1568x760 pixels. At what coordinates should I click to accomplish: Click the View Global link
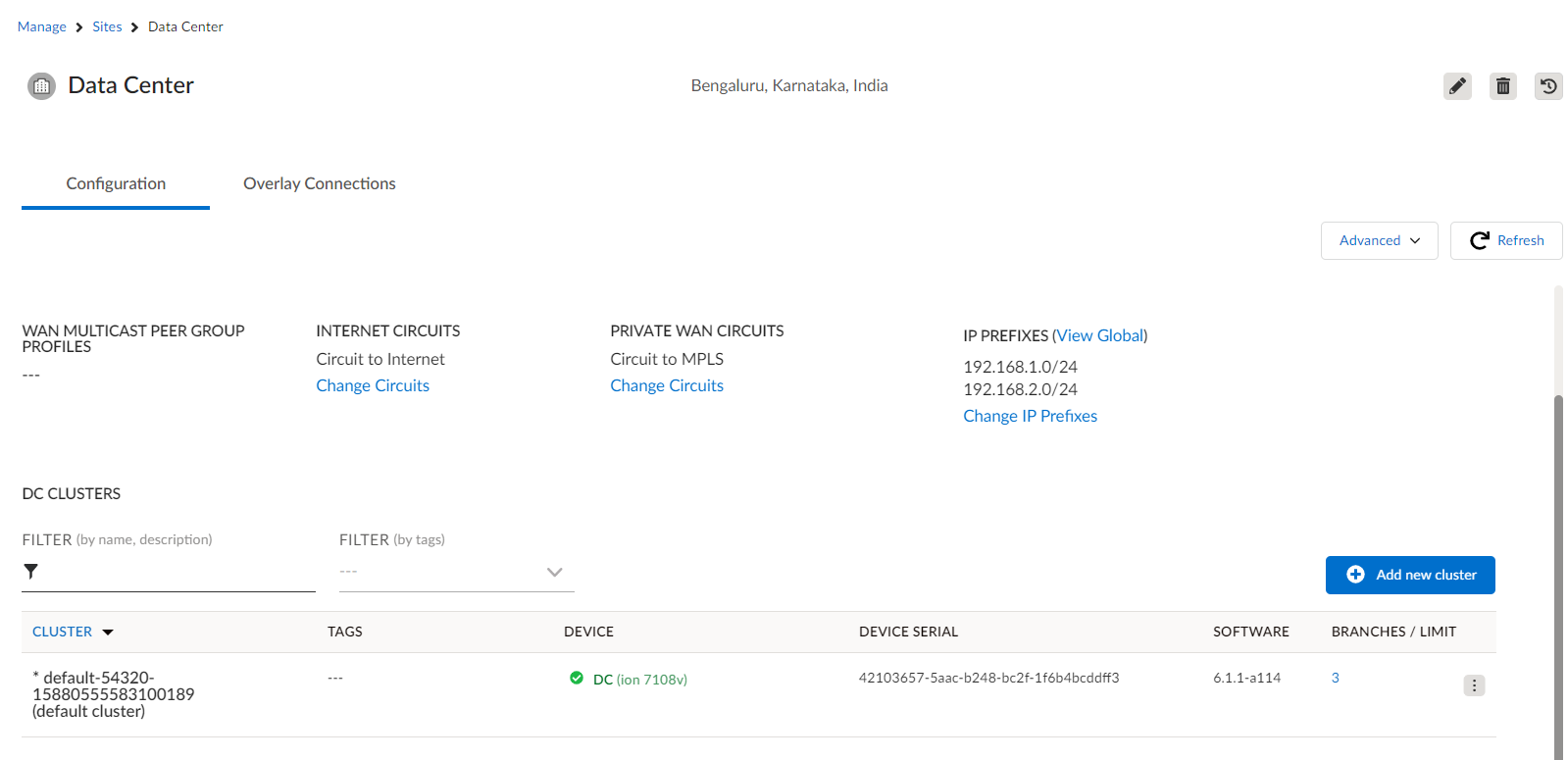click(x=1099, y=335)
